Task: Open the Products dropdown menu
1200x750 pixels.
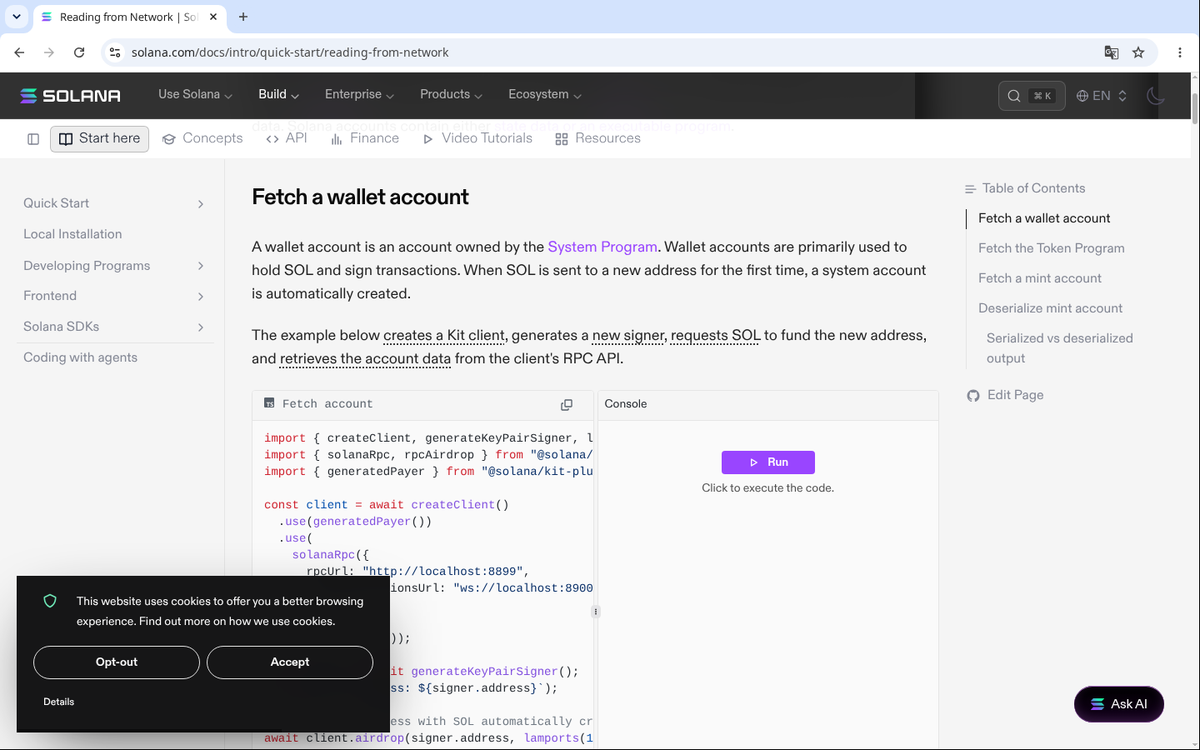Action: point(451,94)
